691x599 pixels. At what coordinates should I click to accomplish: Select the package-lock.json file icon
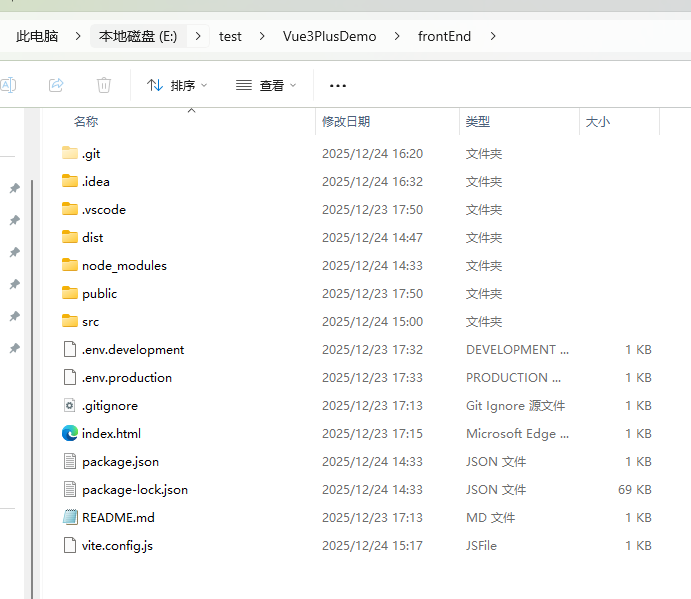[x=70, y=489]
